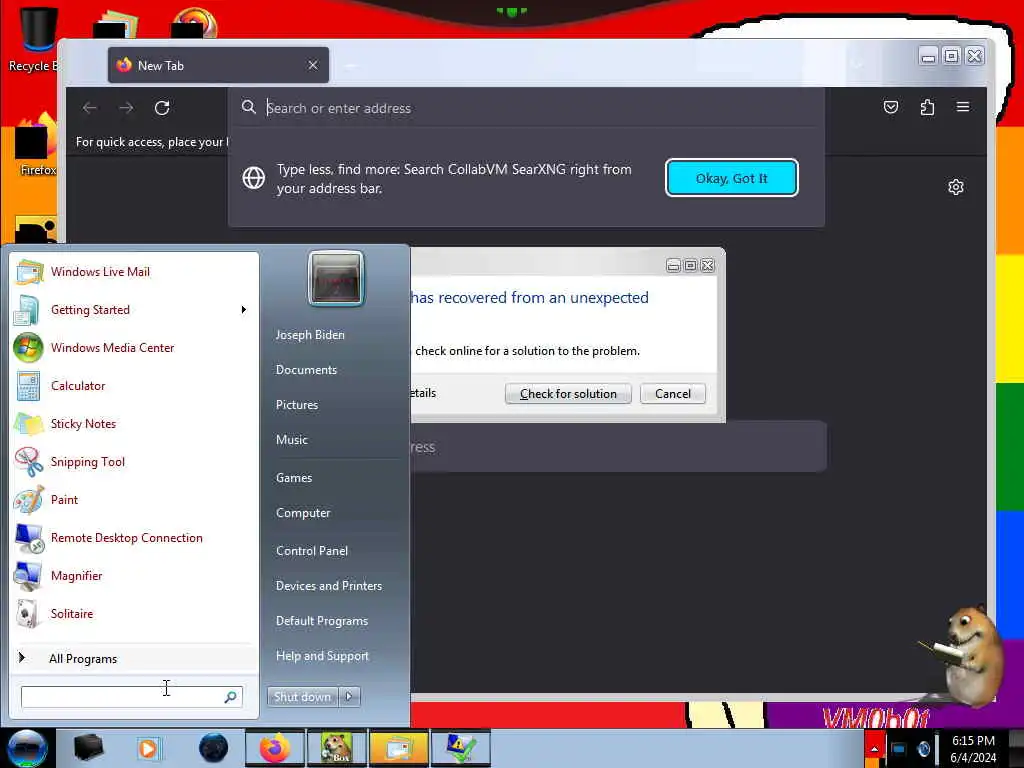Screen dimensions: 1024x768
Task: Click the Firefox desktop shortcut
Action: tap(36, 145)
